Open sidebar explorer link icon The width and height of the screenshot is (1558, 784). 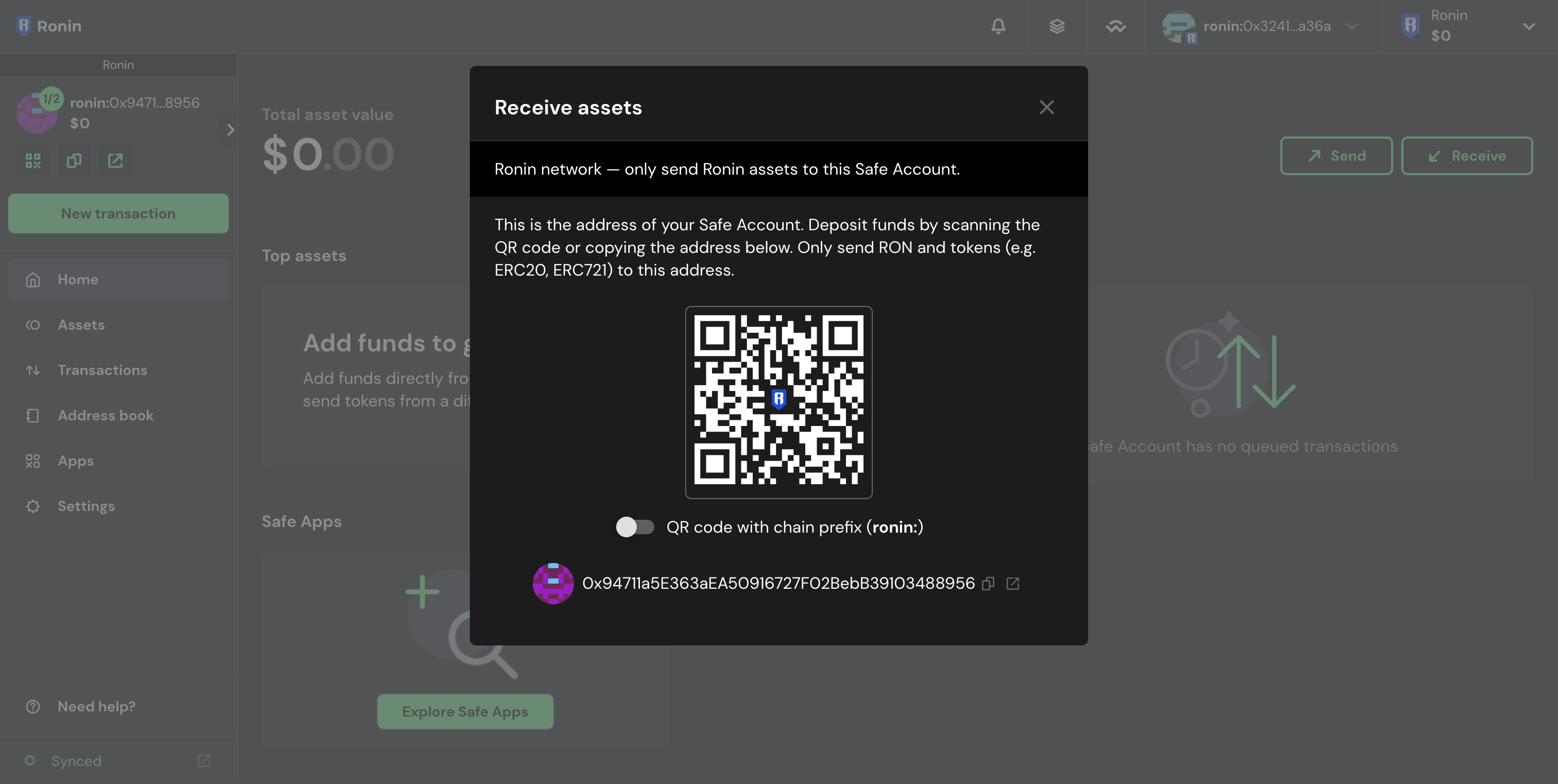115,160
